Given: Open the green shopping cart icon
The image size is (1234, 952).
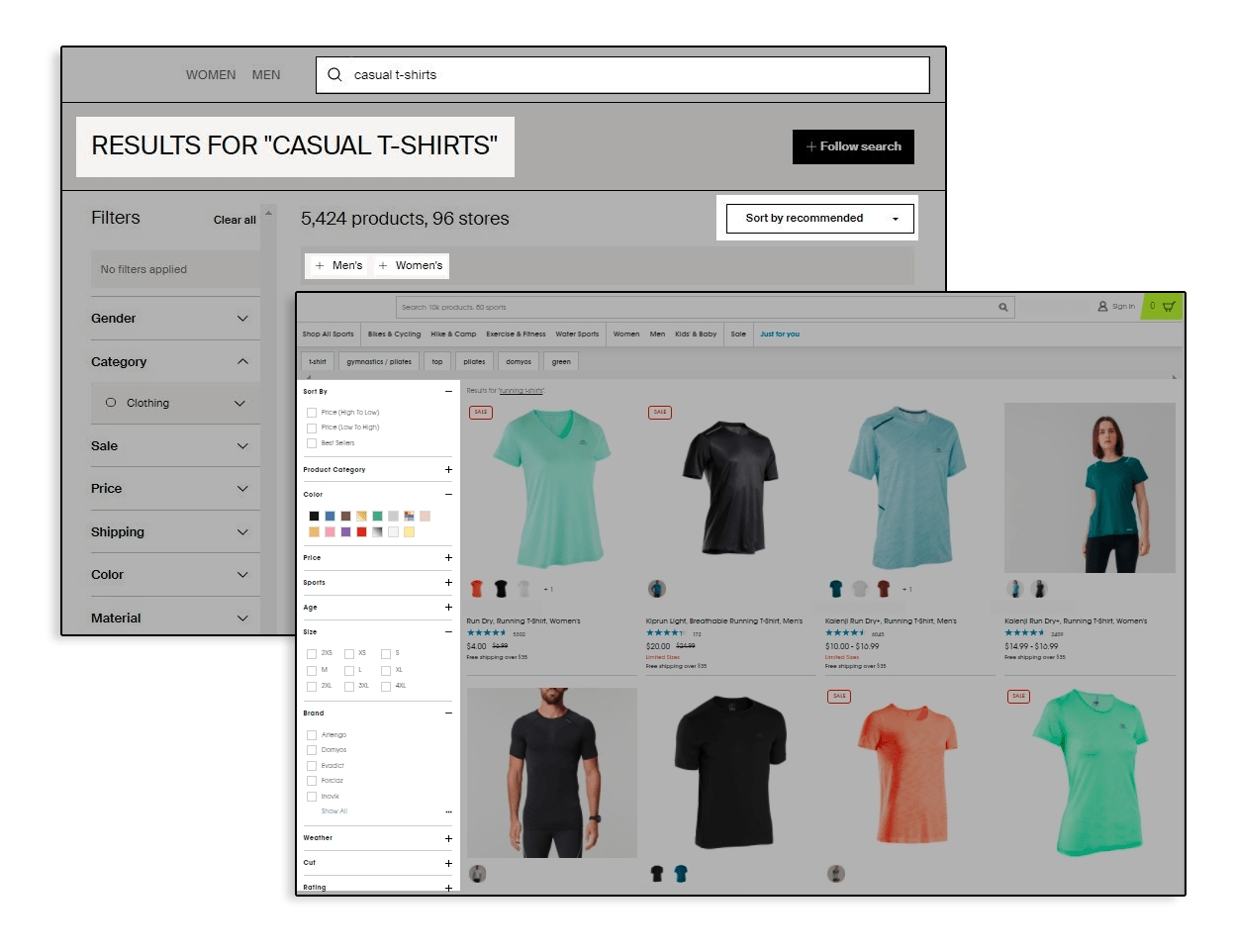Looking at the screenshot, I should pyautogui.click(x=1168, y=307).
